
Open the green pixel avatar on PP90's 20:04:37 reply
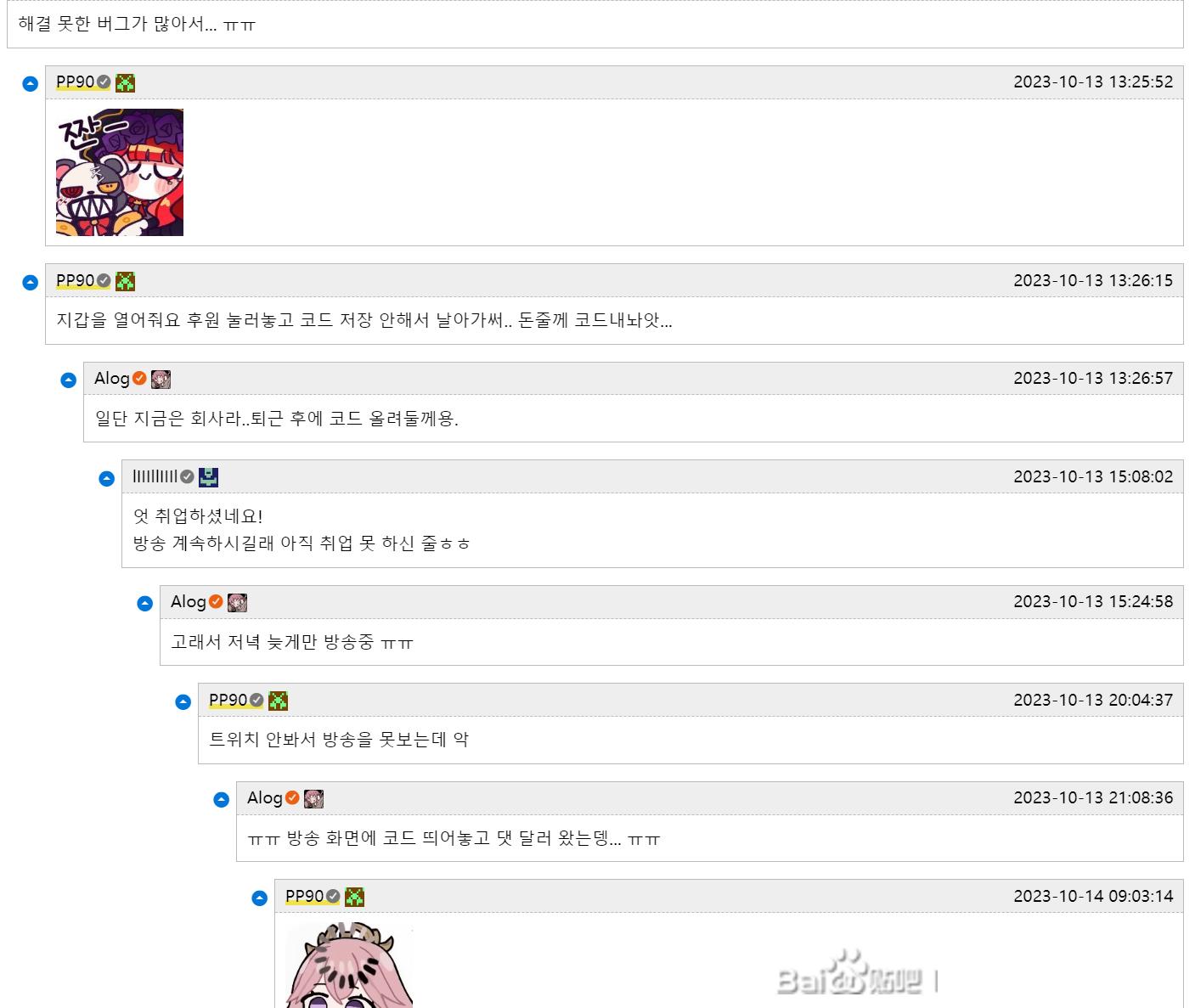(x=279, y=701)
